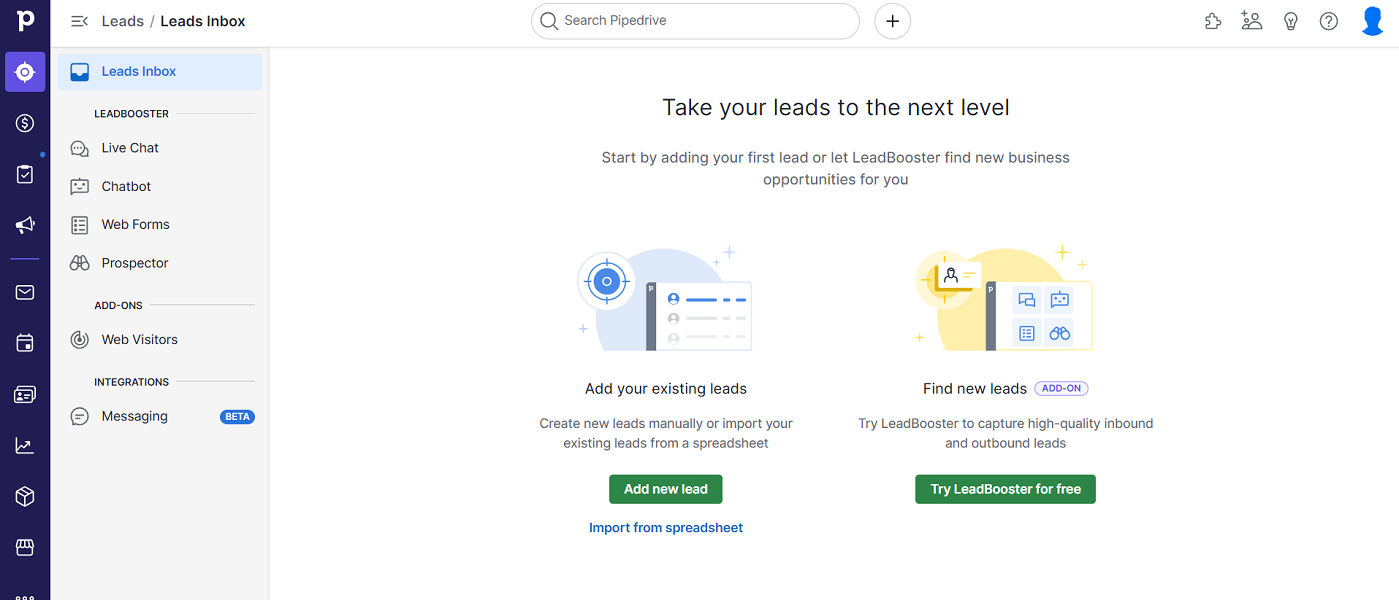Open the Leads target icon in sidebar
The height and width of the screenshot is (600, 1399).
pos(25,72)
